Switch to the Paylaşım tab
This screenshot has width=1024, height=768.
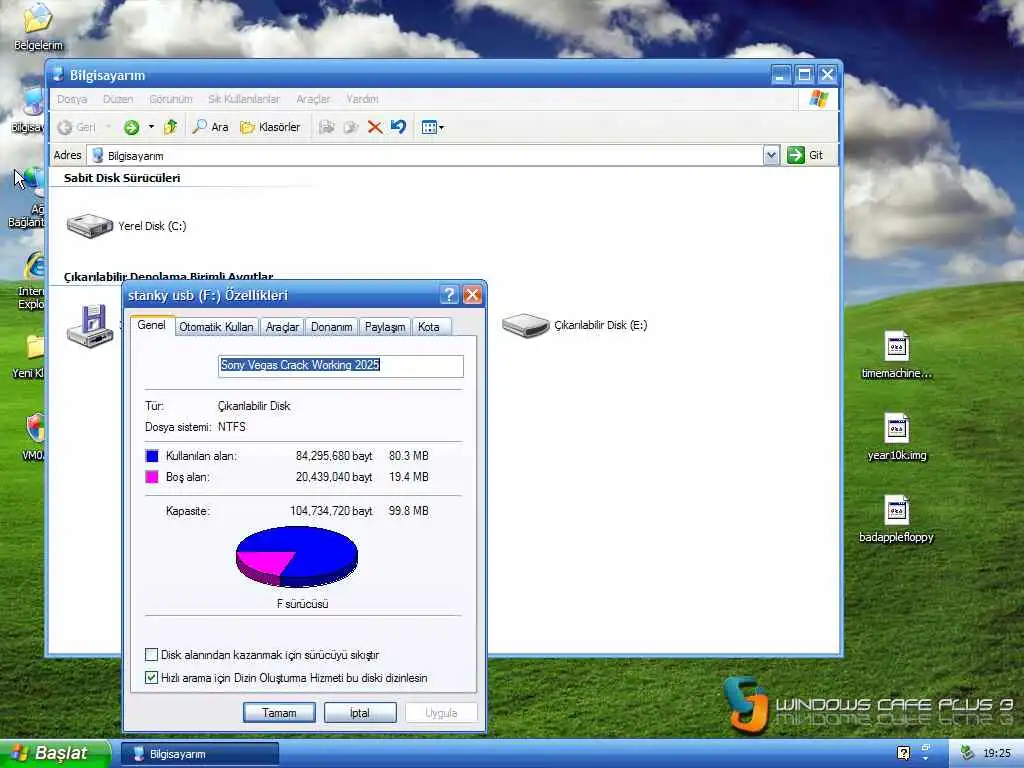point(385,327)
